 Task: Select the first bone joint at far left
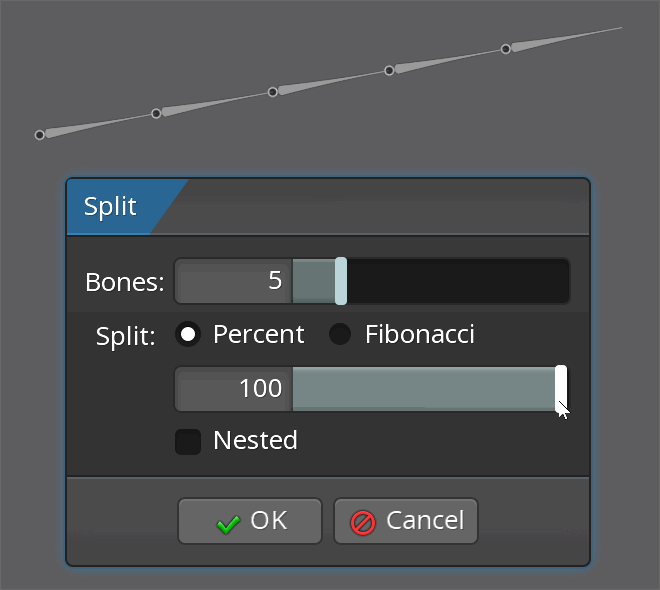coord(40,134)
